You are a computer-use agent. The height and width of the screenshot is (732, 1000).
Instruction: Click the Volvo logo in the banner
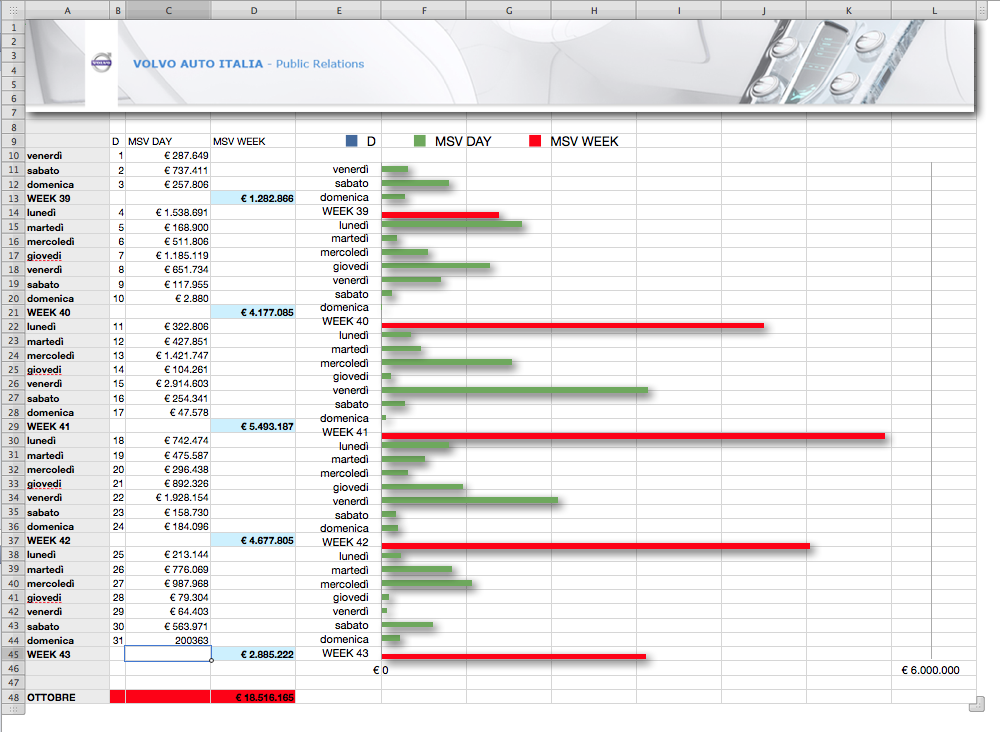point(101,63)
